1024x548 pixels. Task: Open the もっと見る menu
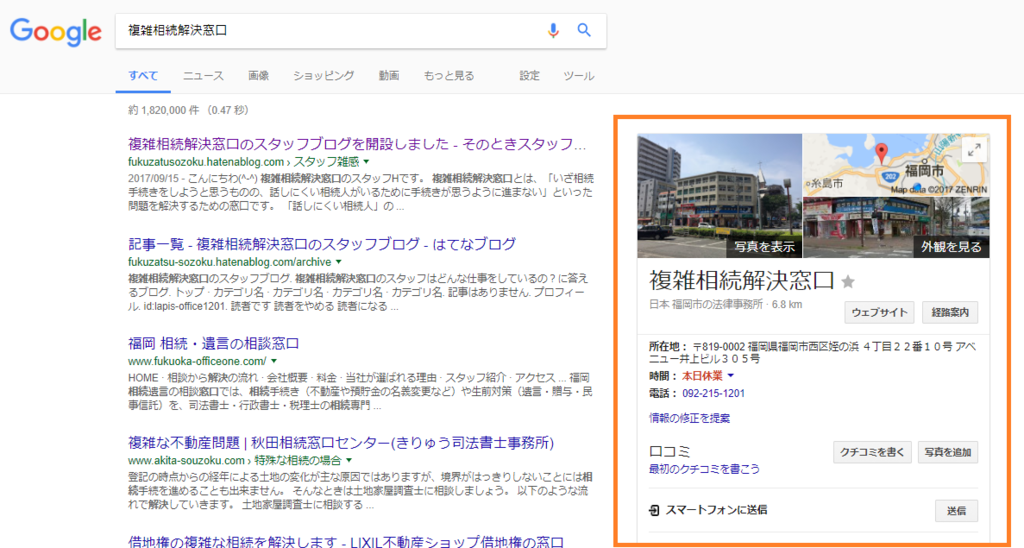(449, 76)
